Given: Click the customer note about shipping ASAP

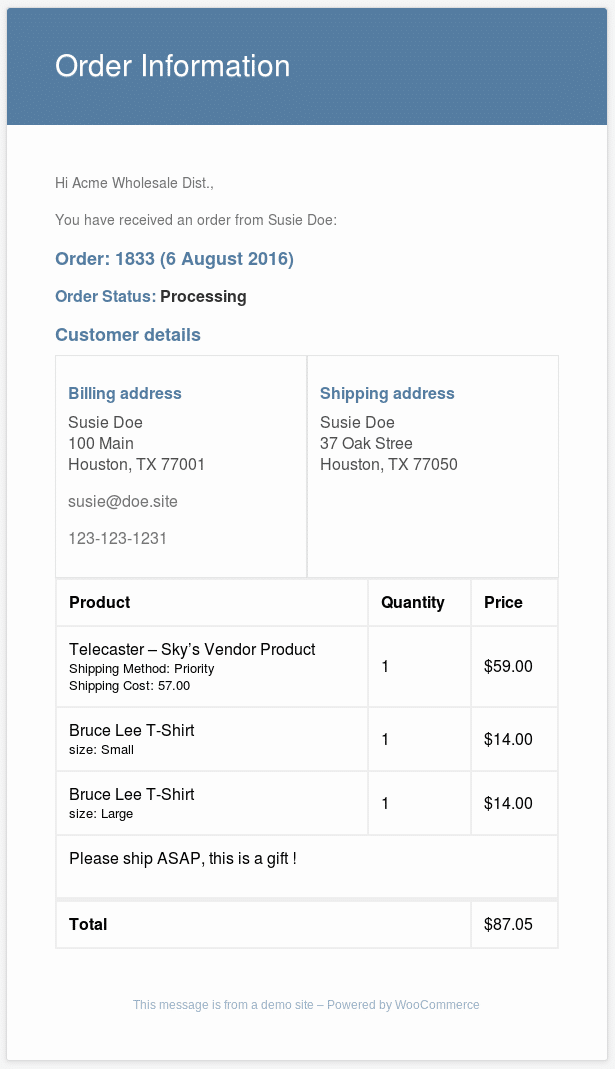Looking at the screenshot, I should tap(183, 858).
